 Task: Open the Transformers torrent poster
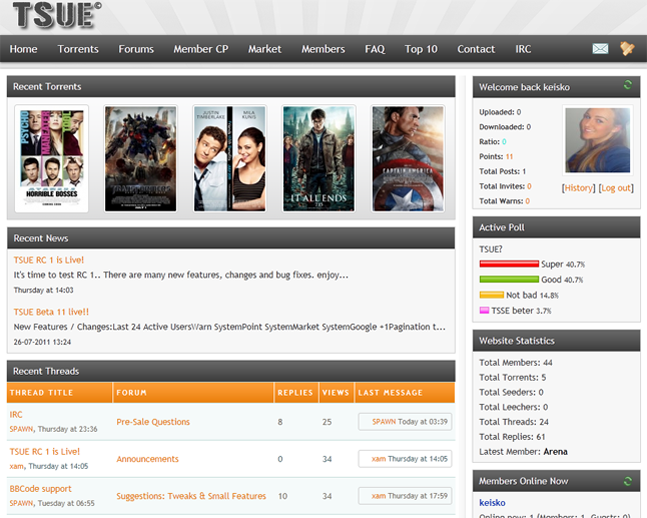click(140, 158)
